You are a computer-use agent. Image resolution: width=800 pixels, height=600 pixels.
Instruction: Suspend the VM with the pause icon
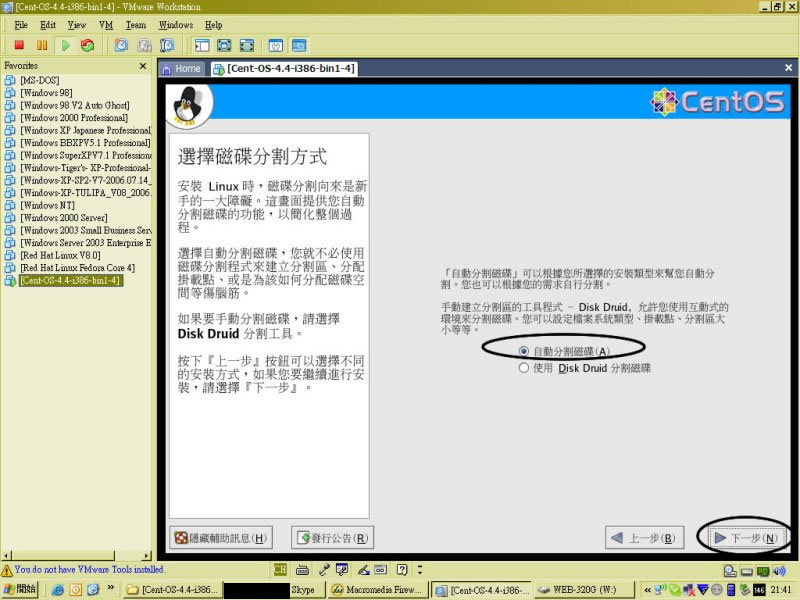tap(42, 45)
